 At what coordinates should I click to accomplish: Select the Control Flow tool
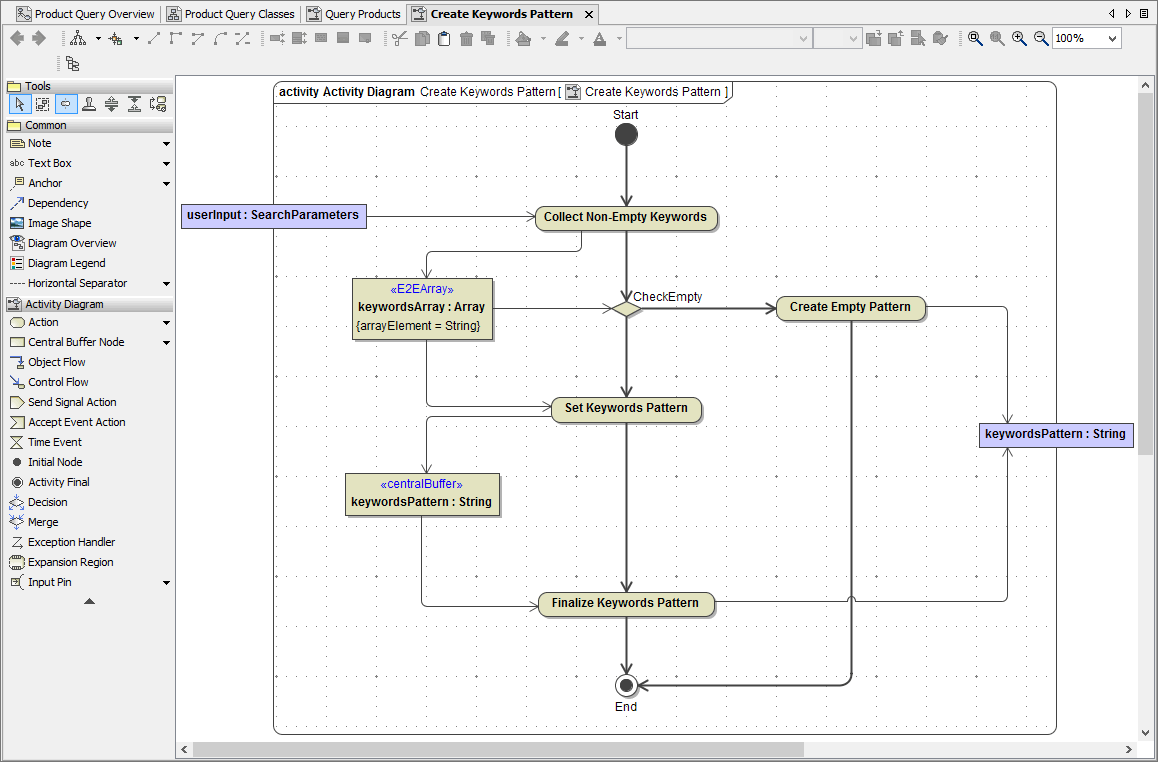pyautogui.click(x=60, y=381)
